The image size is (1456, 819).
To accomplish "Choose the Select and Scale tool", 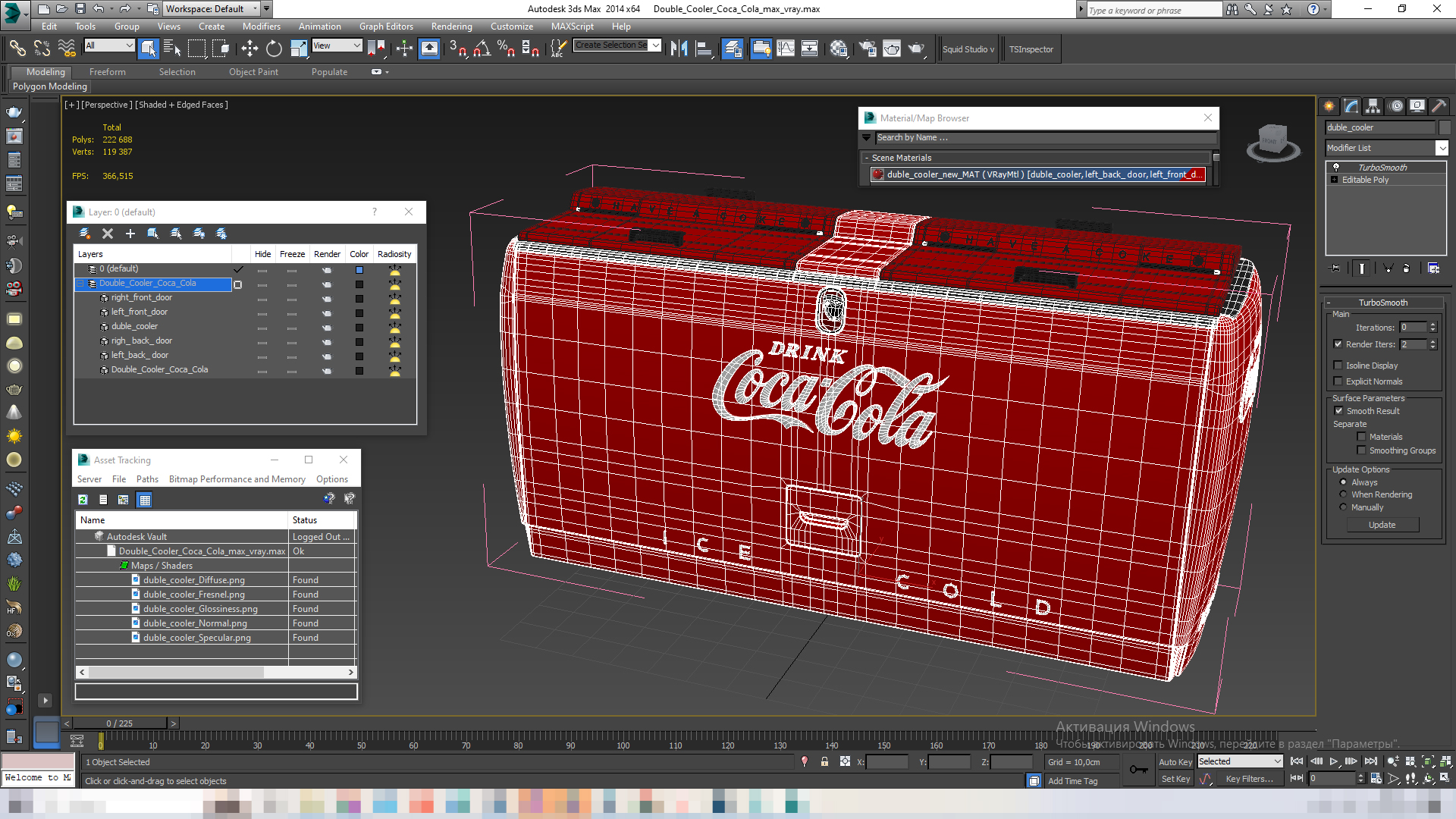I will pos(299,49).
